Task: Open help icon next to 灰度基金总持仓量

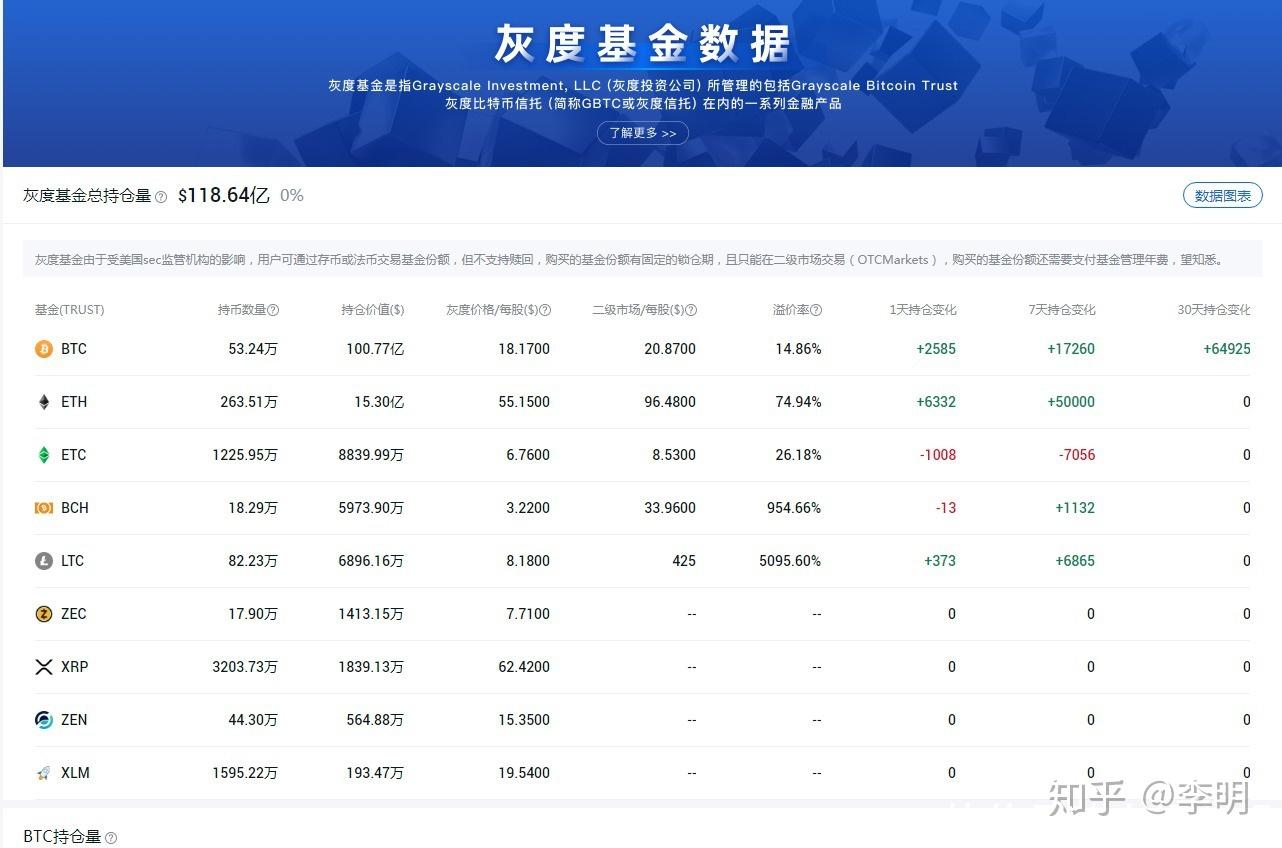Action: 161,197
